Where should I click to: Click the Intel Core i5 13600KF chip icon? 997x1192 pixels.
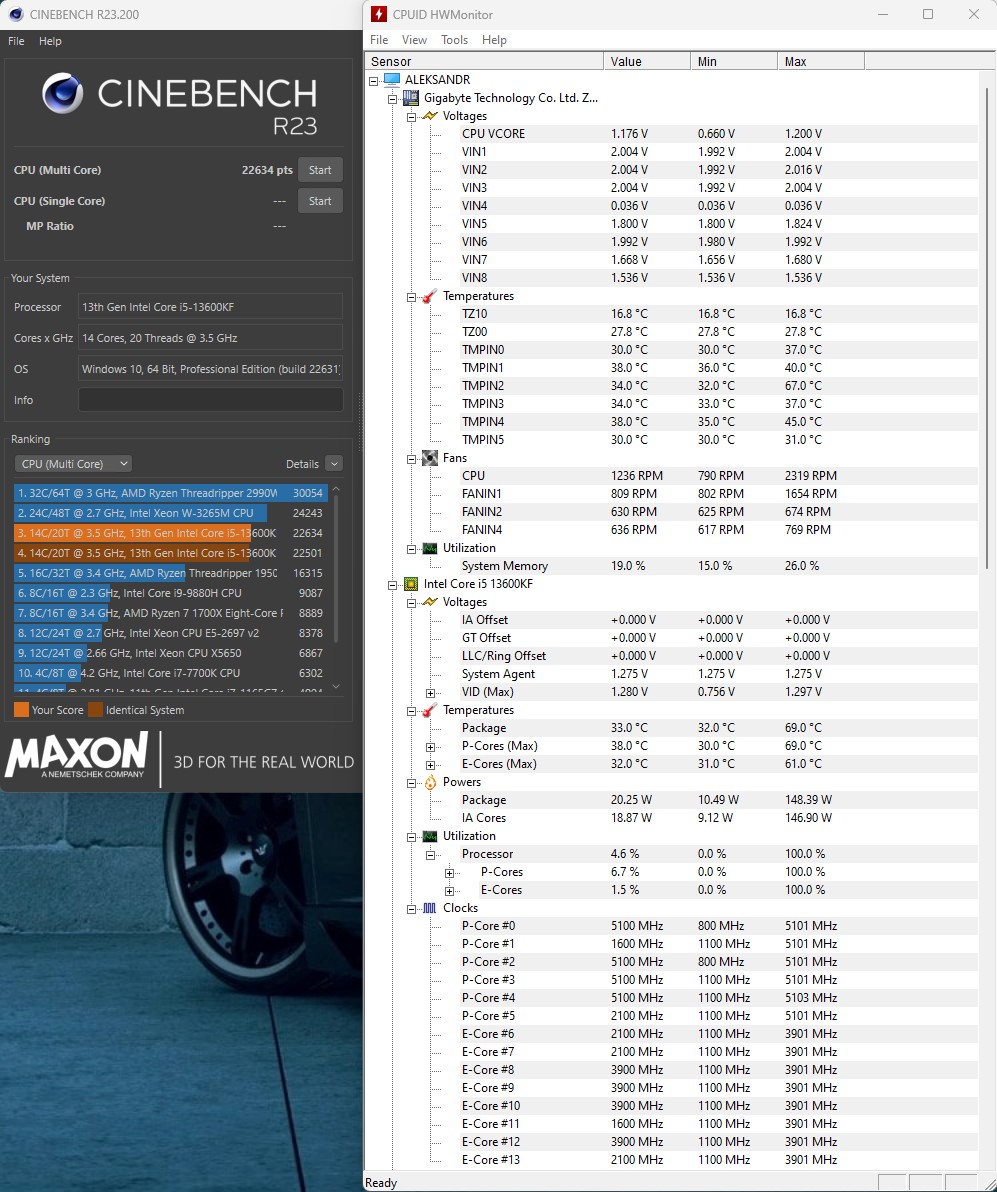click(411, 585)
